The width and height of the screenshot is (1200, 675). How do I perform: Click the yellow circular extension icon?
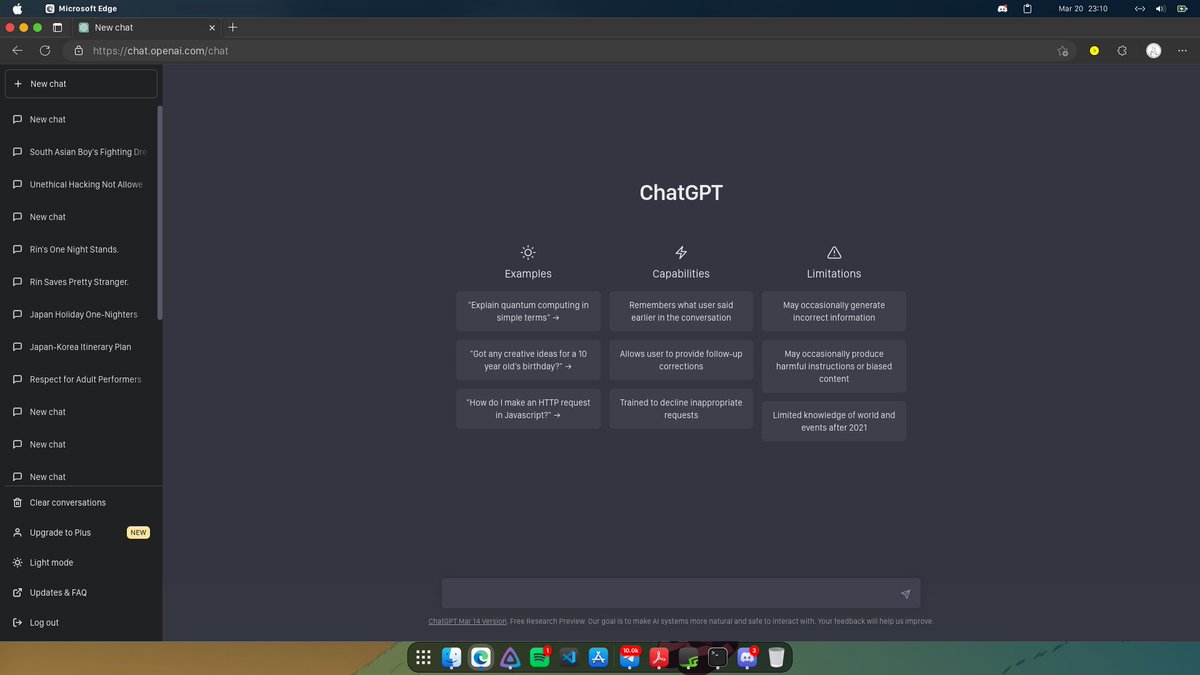pos(1094,50)
